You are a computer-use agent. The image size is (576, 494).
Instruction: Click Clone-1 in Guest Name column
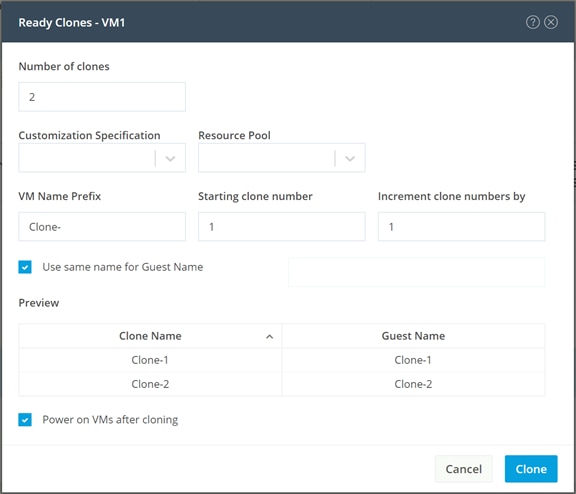coord(413,360)
